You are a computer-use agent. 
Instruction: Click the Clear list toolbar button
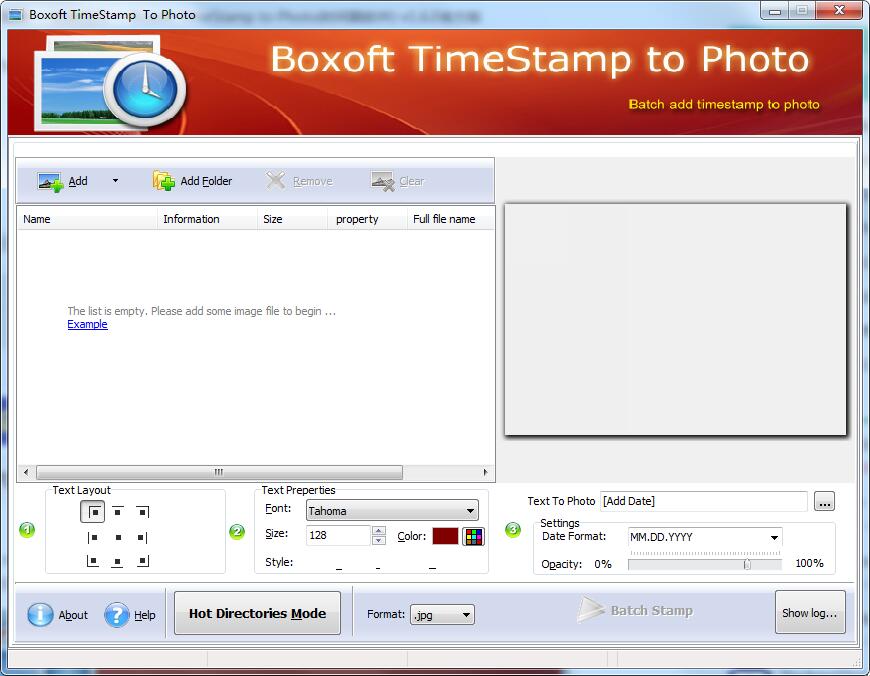coord(397,181)
